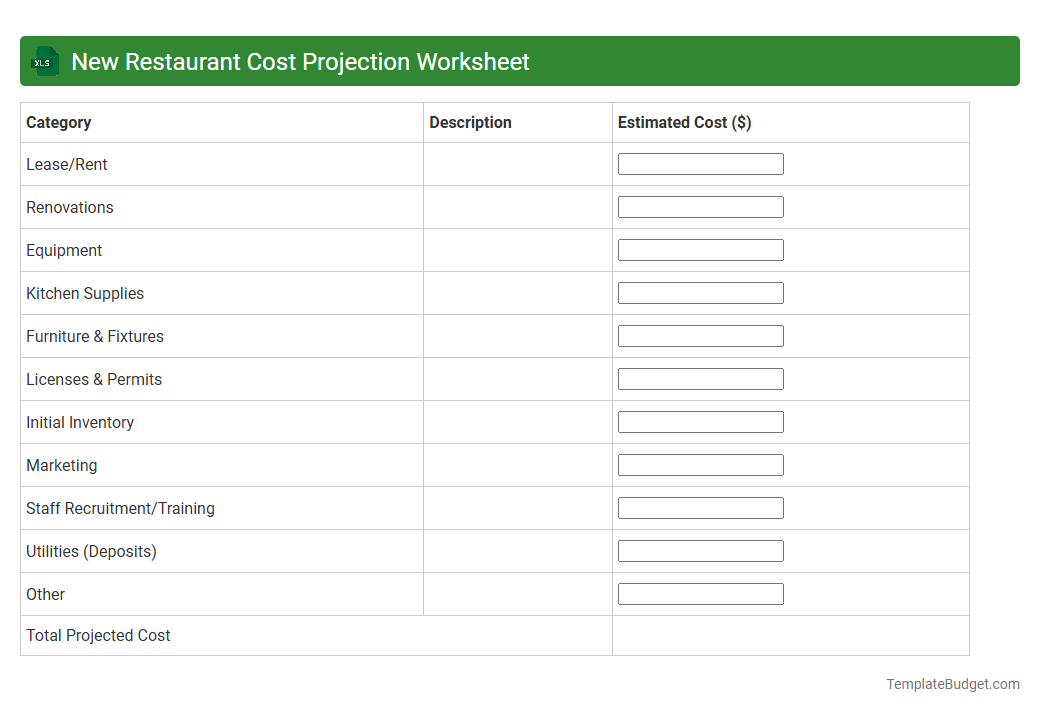Click the Kitchen Supplies cost input field
This screenshot has height=713, width=1040.
[x=700, y=292]
